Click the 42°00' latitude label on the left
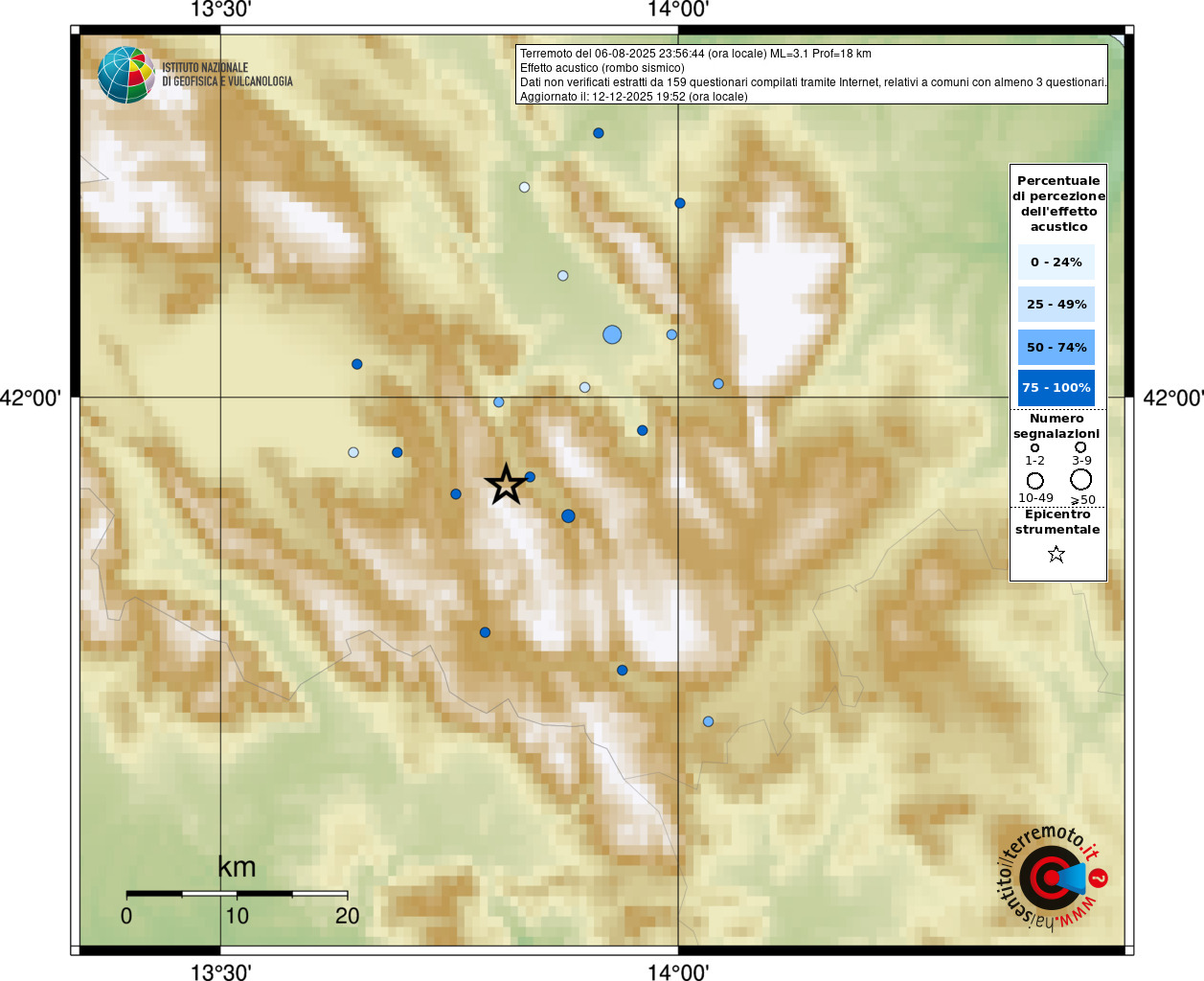 [x=31, y=398]
